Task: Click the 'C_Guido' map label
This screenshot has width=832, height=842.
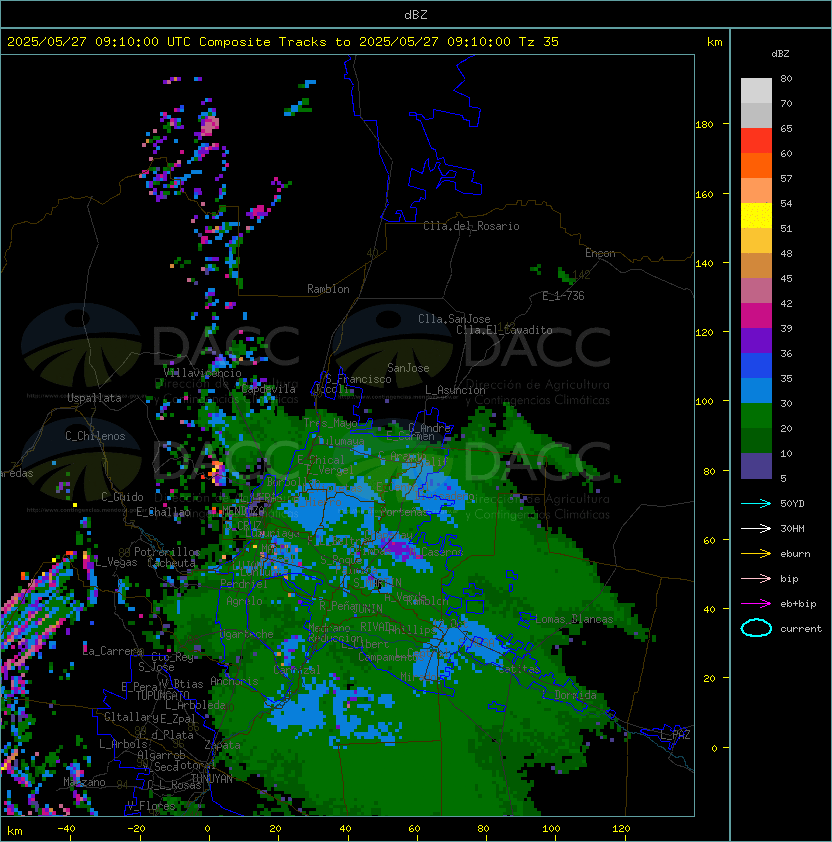Action: tap(122, 497)
